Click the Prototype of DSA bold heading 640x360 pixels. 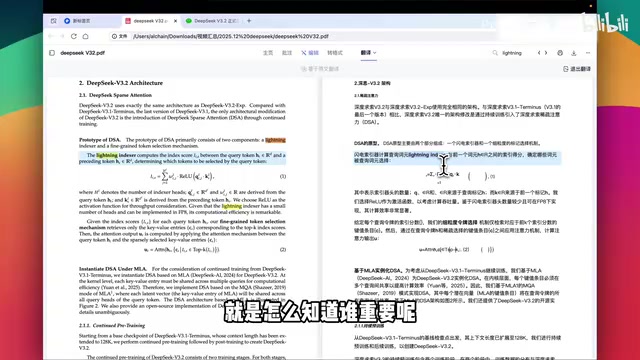pyautogui.click(x=100, y=140)
